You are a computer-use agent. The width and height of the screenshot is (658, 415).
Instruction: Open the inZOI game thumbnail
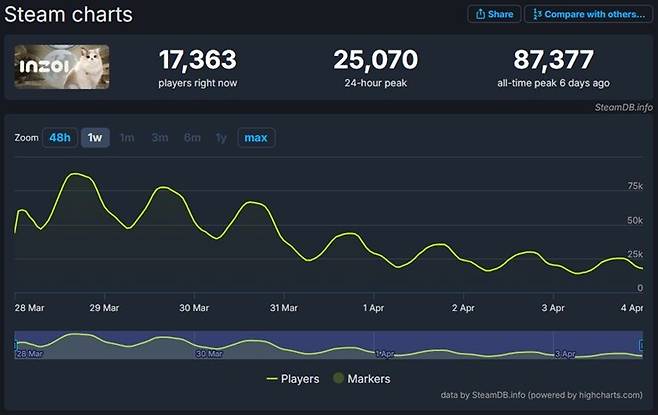pyautogui.click(x=62, y=67)
